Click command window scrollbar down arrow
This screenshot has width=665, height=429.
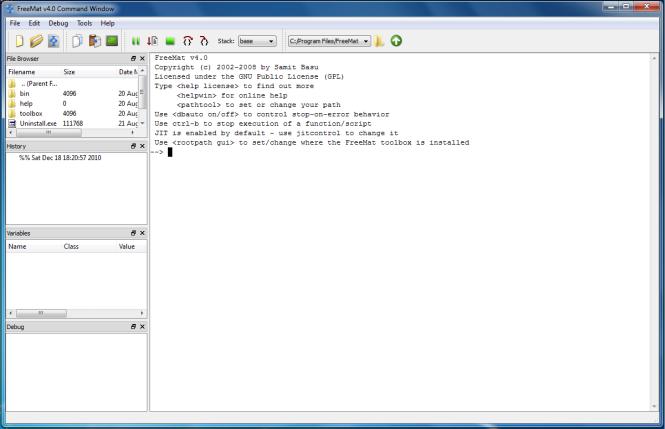(654, 407)
